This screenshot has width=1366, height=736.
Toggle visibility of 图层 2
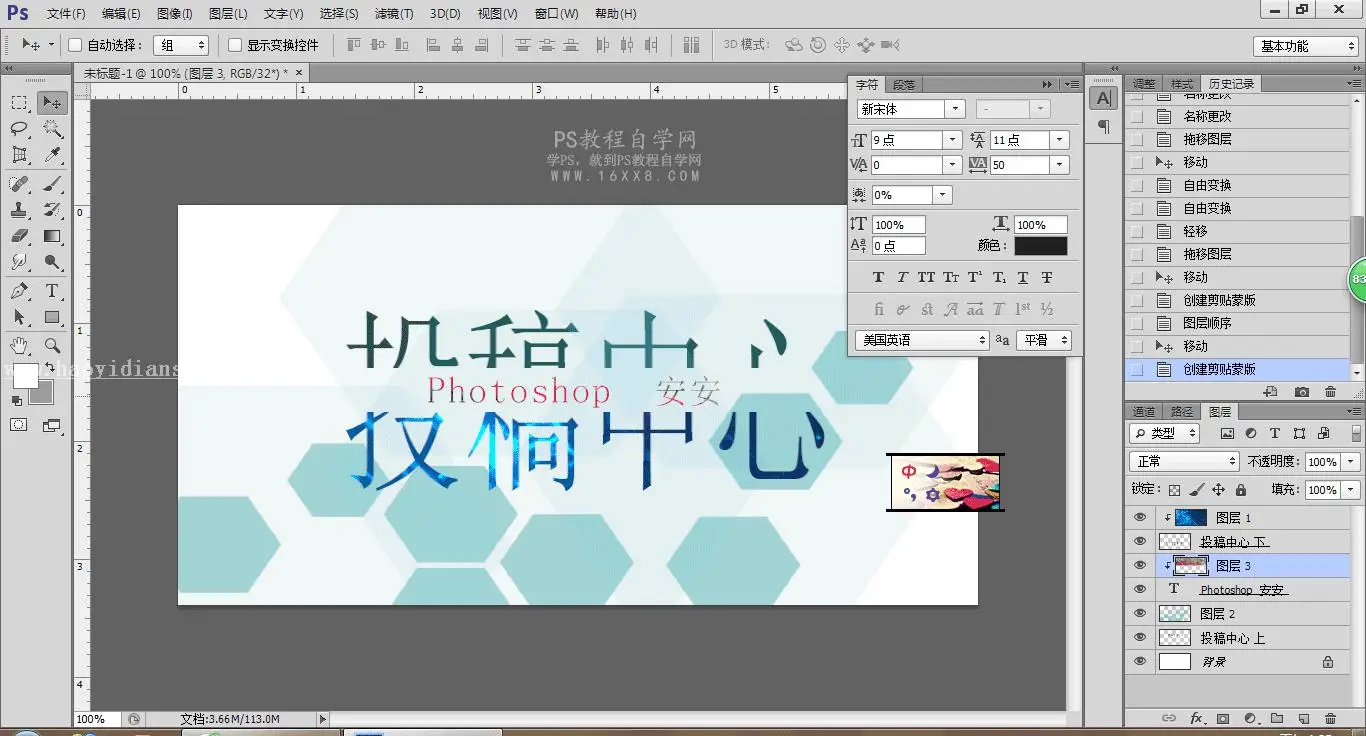coord(1140,613)
